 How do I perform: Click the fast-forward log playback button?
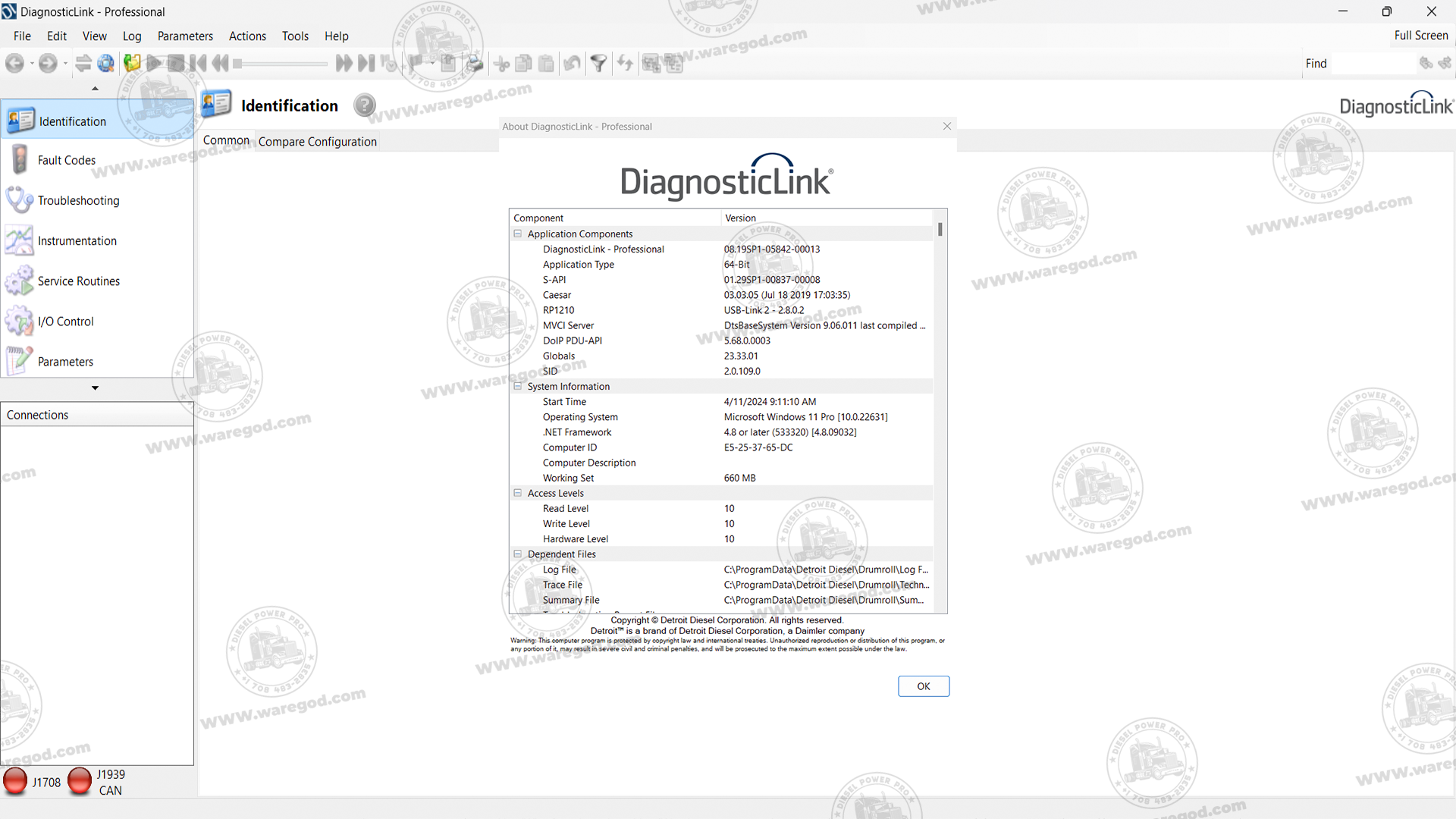(344, 64)
